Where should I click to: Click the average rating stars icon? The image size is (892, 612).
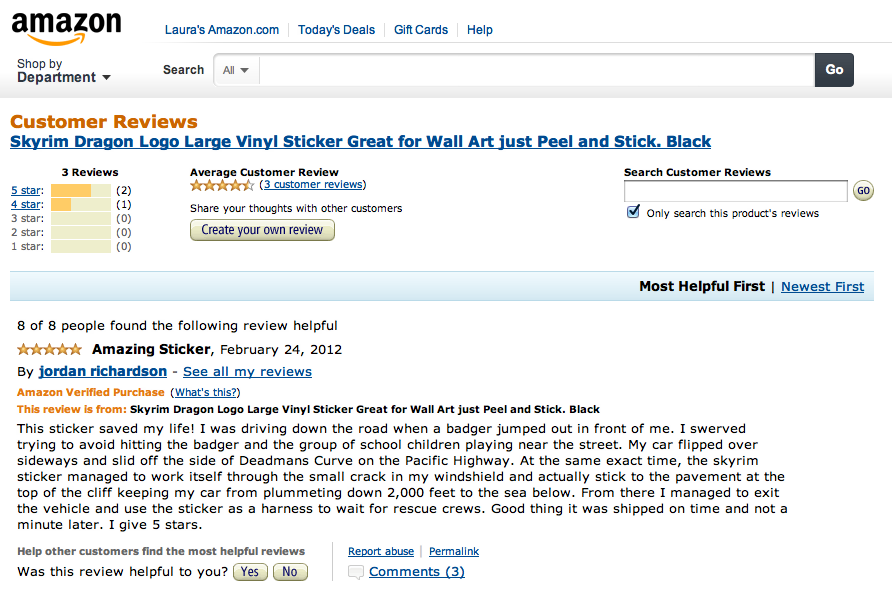click(x=222, y=185)
